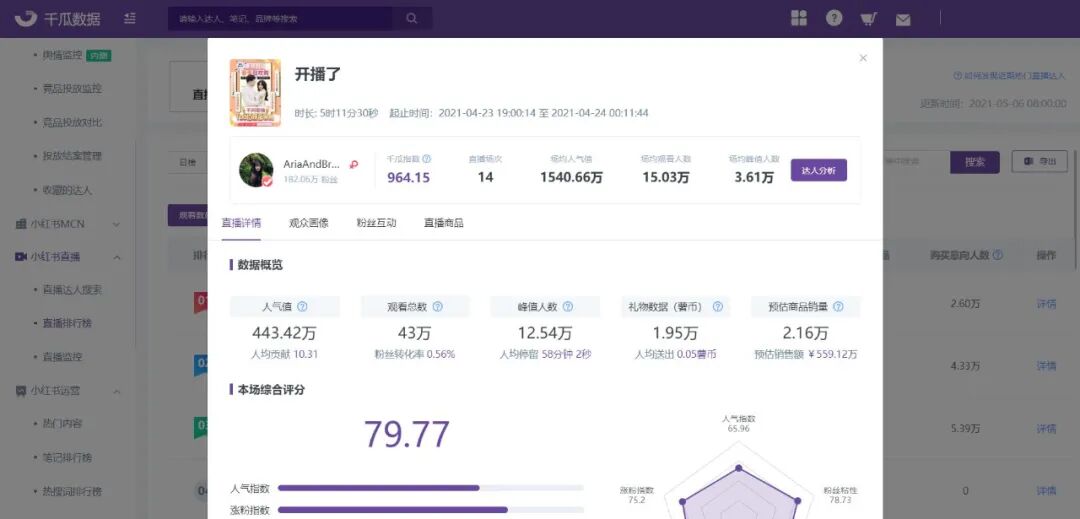Open 详情 link in the row showing 0
The height and width of the screenshot is (519, 1080).
coord(1046,491)
